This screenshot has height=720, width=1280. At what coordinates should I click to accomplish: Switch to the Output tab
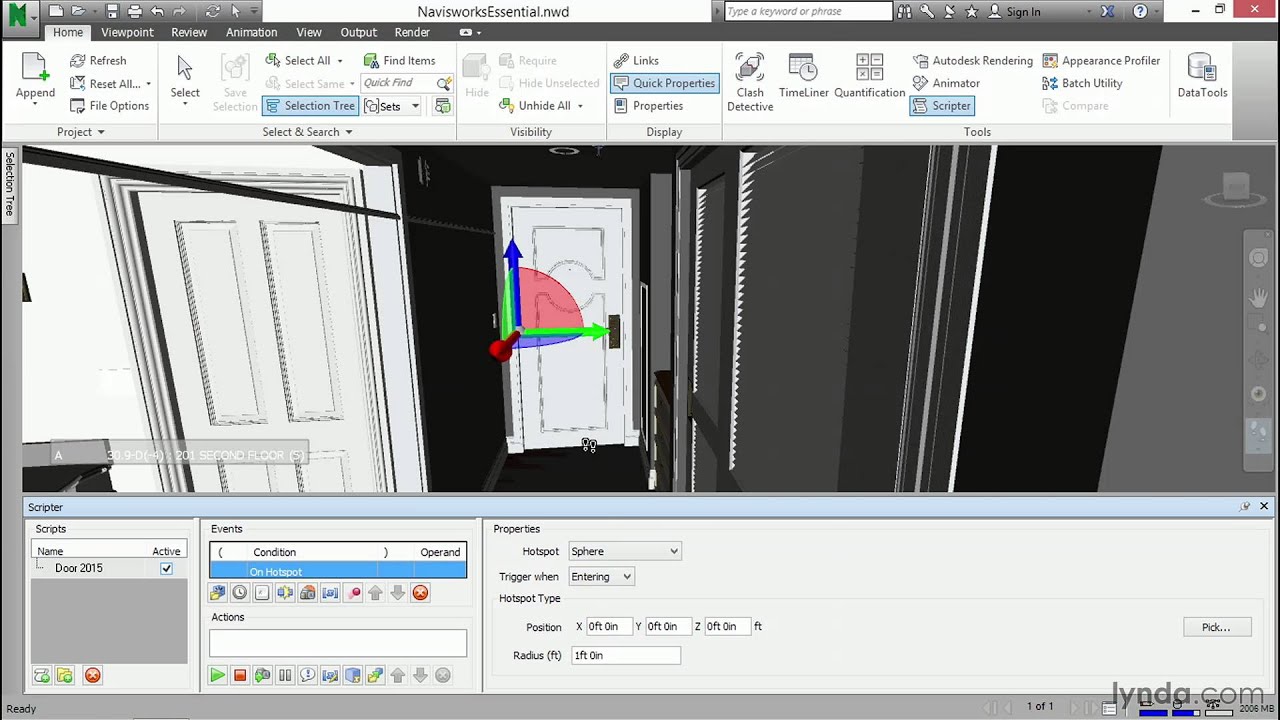point(358,32)
